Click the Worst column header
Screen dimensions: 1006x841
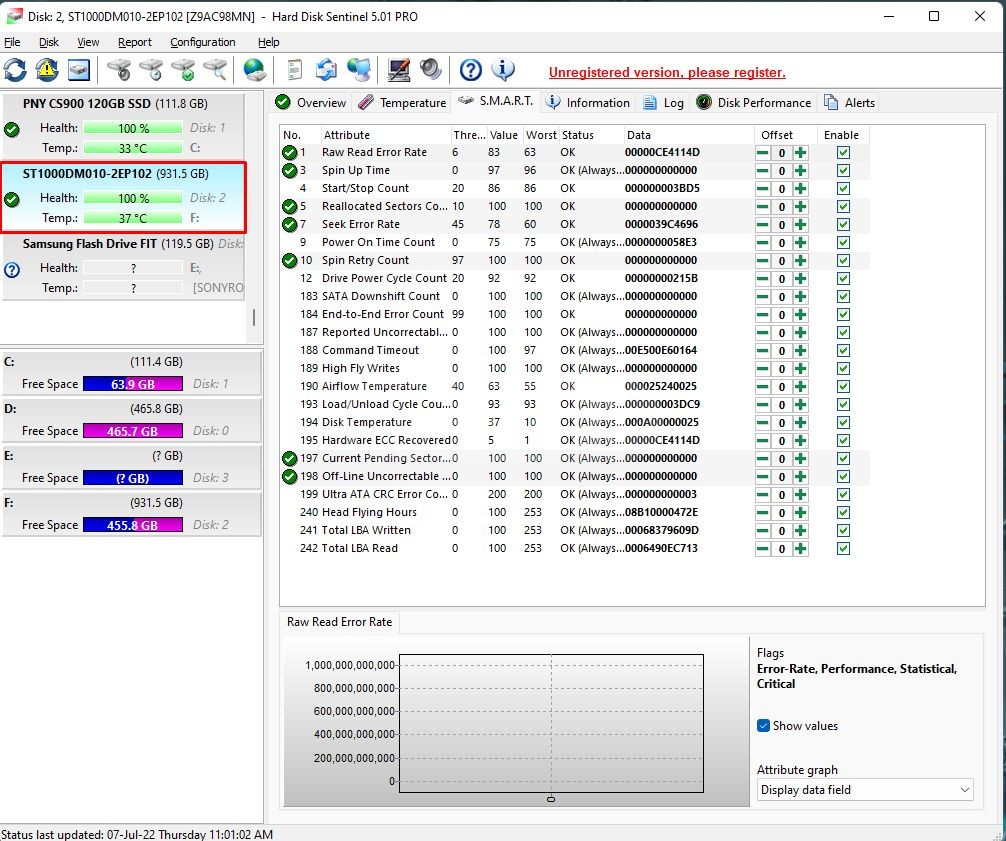(x=541, y=135)
